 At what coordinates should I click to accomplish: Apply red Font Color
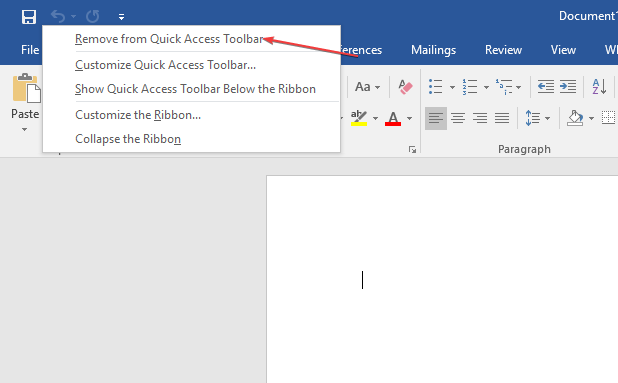393,118
